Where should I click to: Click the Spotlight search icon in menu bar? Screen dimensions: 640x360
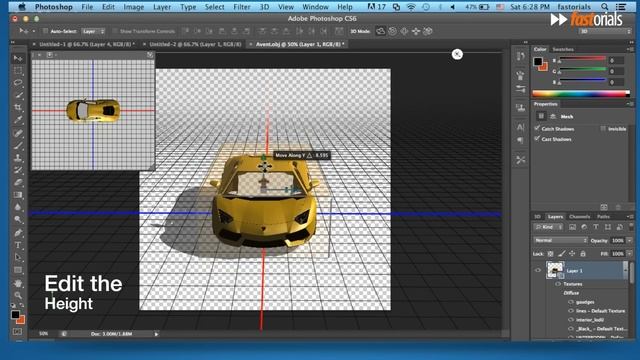coord(605,7)
